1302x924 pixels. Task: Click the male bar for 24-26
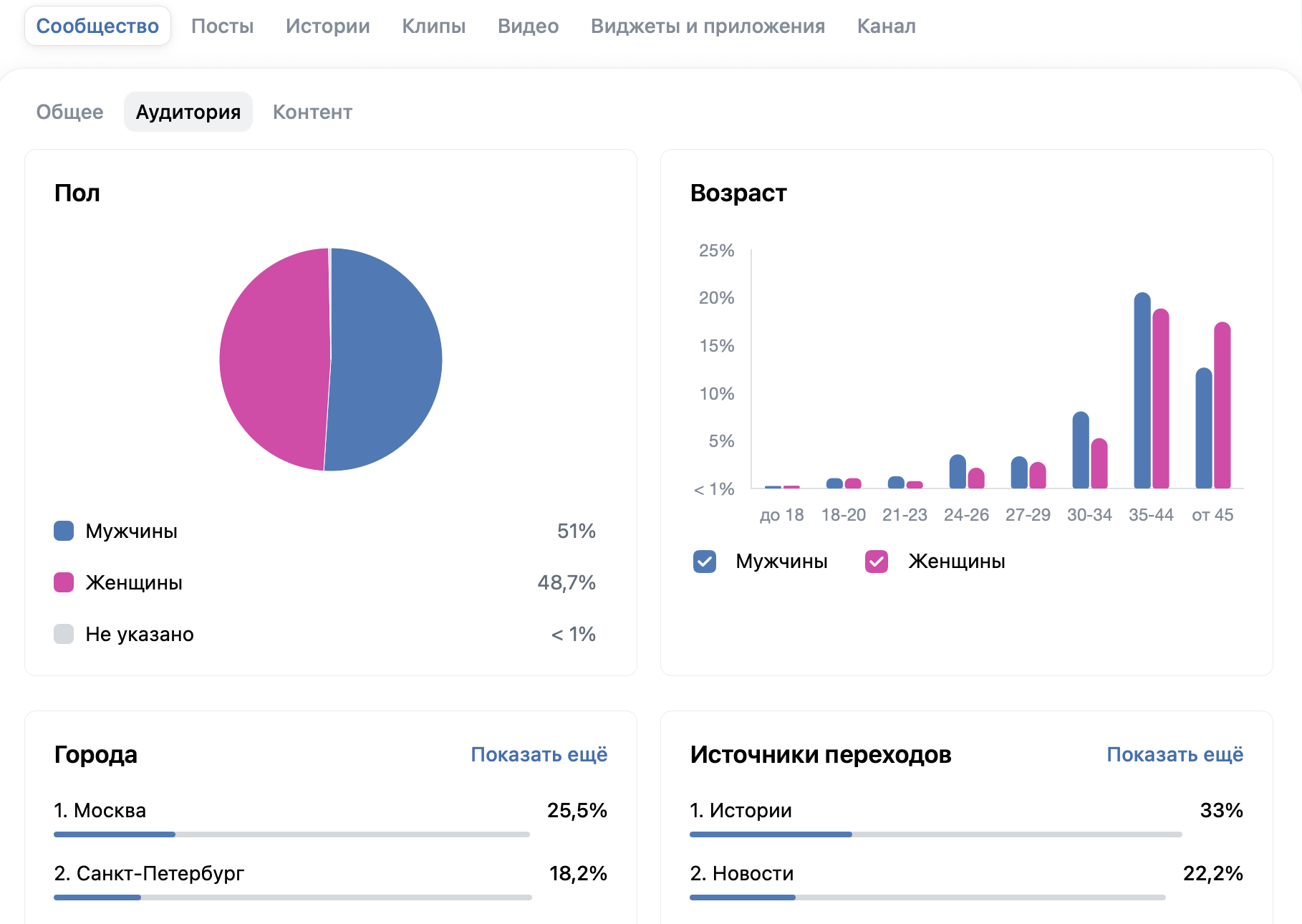pyautogui.click(x=958, y=471)
